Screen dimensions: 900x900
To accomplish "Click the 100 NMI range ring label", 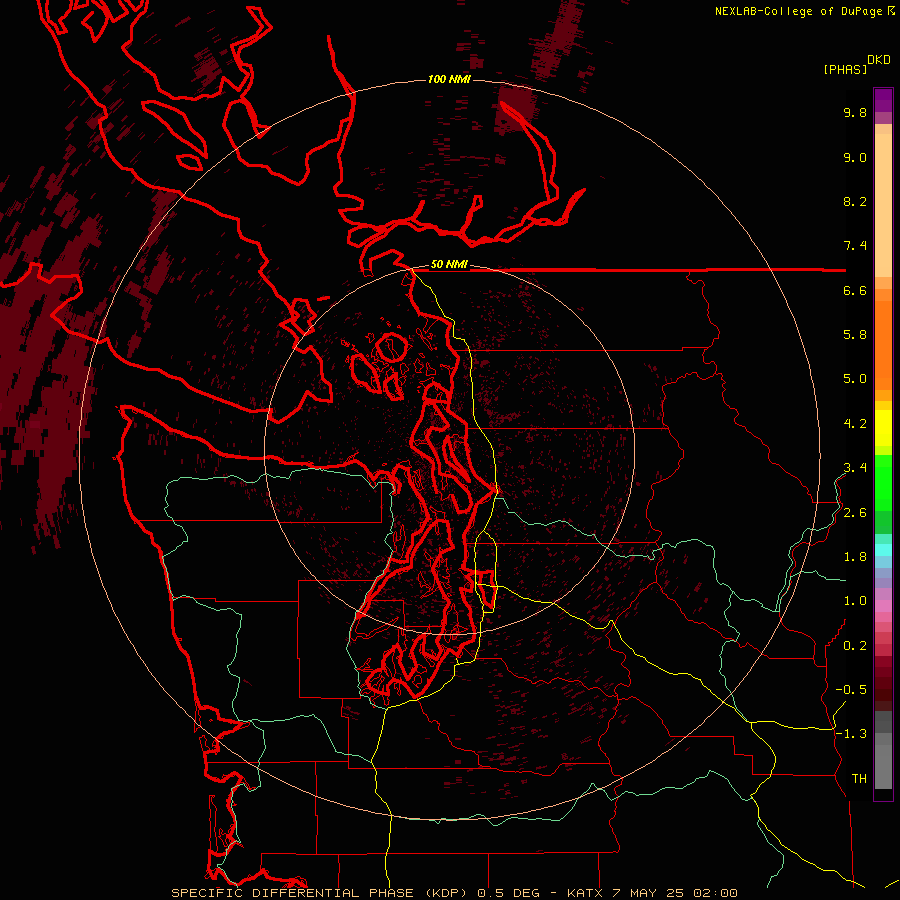I will (449, 79).
